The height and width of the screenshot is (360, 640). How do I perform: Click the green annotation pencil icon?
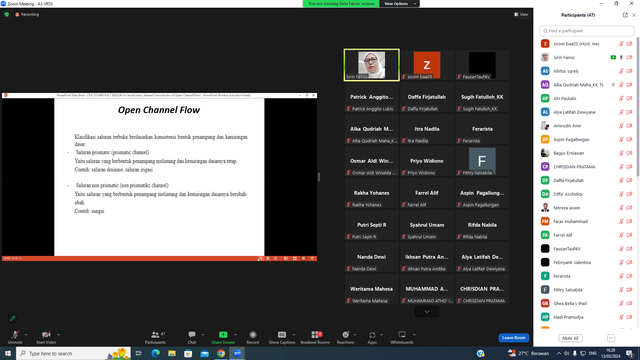pos(13,318)
